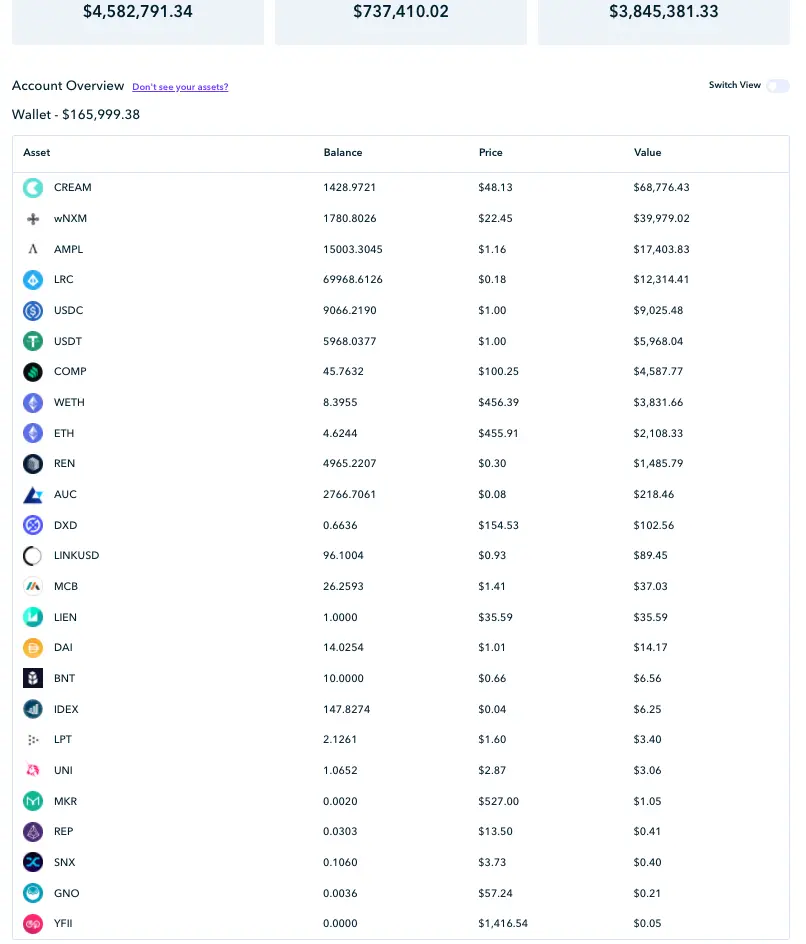Select the YFII pink token icon
The width and height of the screenshot is (806, 944).
point(33,924)
